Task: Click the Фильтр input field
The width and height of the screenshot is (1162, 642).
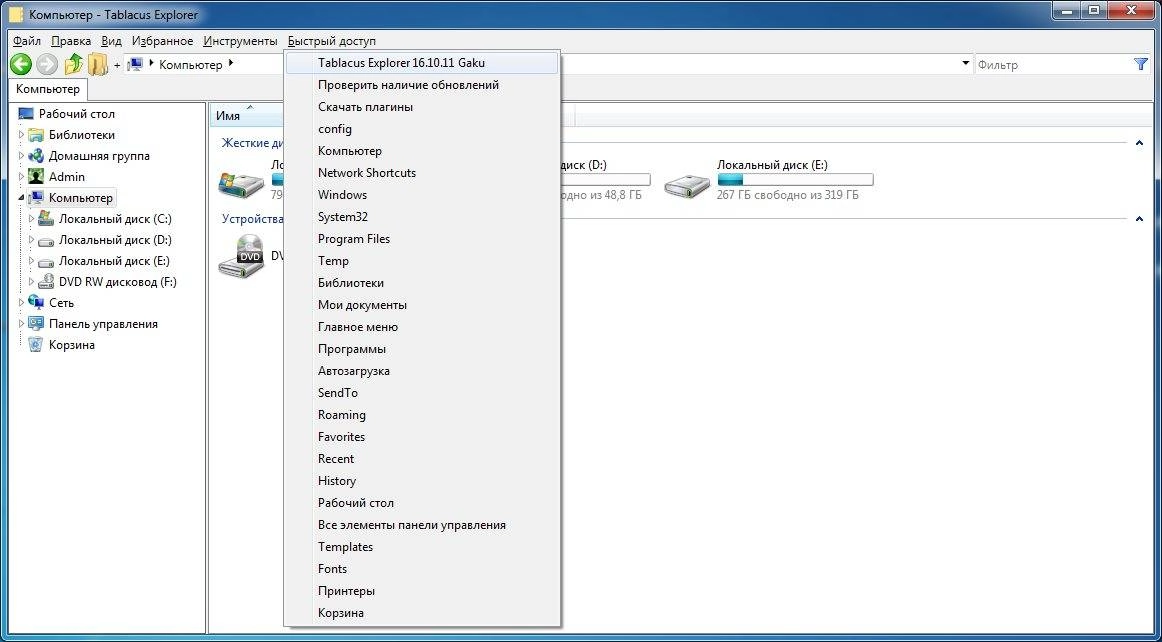Action: 1052,64
